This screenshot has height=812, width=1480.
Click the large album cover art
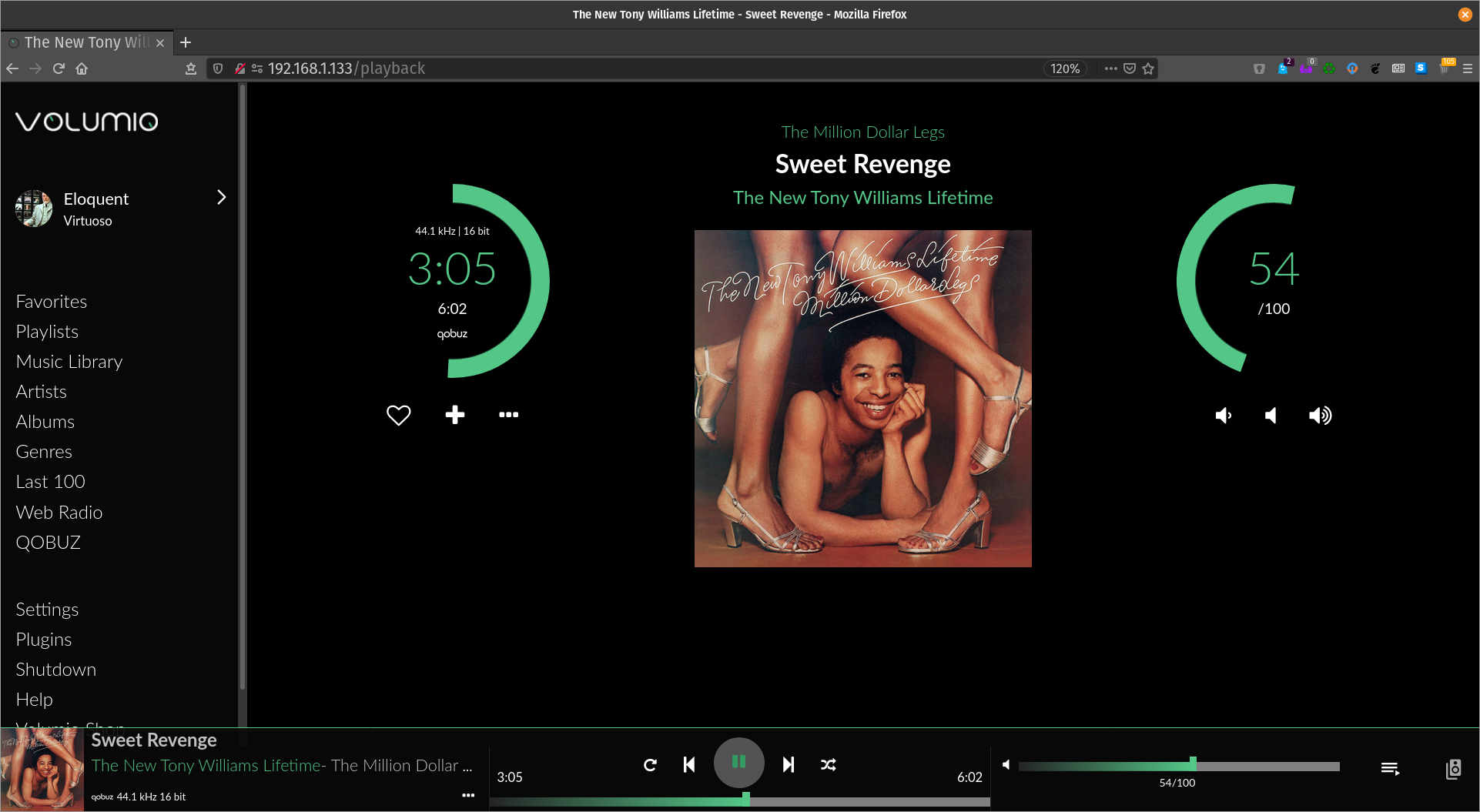coord(862,399)
